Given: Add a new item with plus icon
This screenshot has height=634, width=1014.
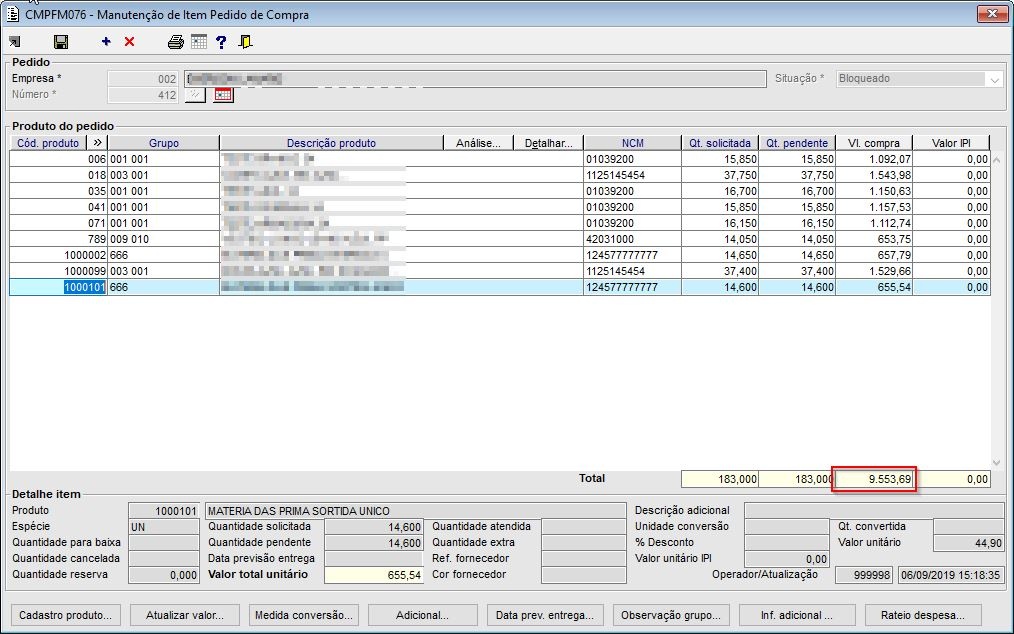Looking at the screenshot, I should [107, 42].
